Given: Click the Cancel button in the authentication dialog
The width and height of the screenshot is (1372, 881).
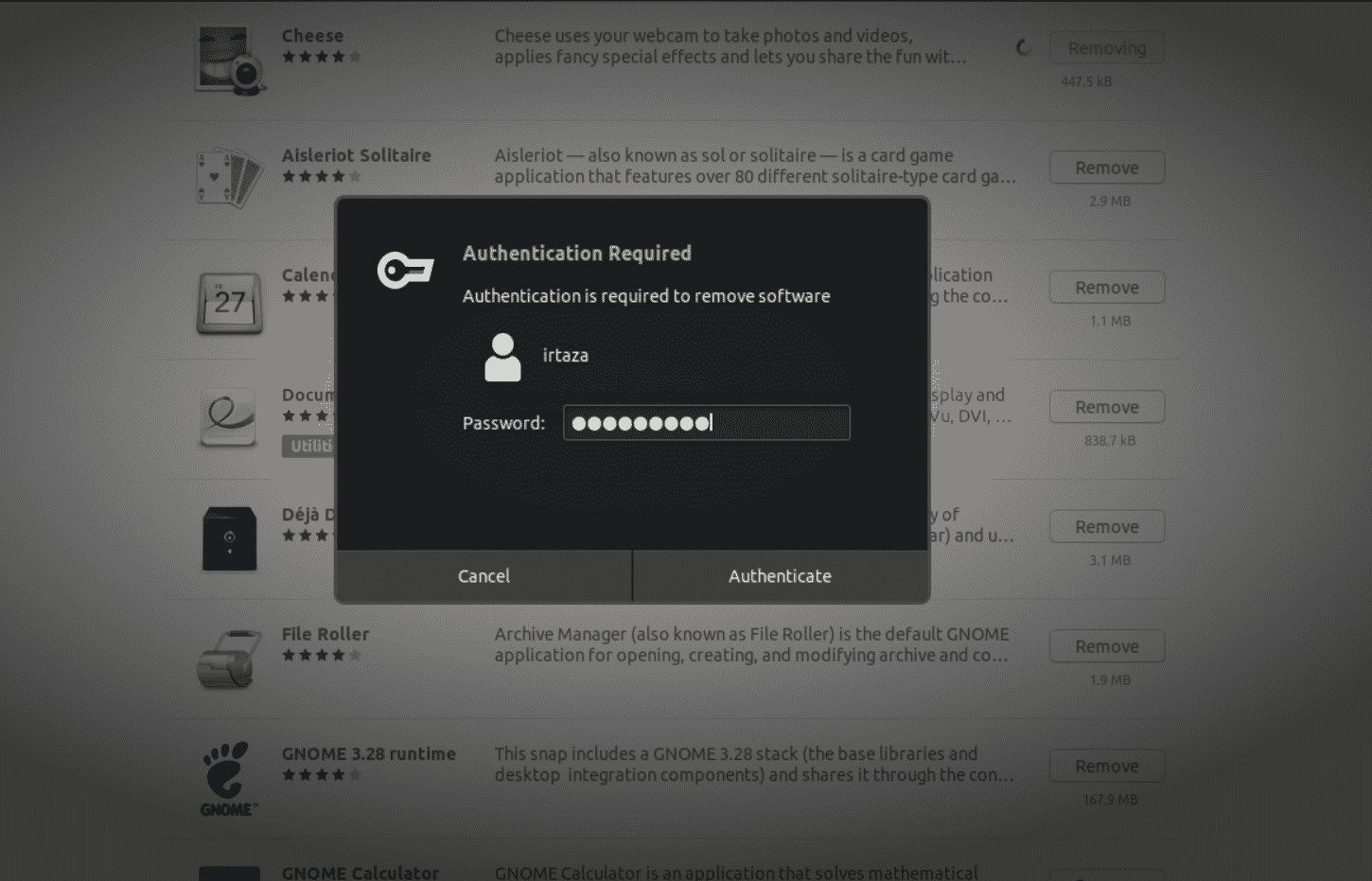Looking at the screenshot, I should coord(484,575).
